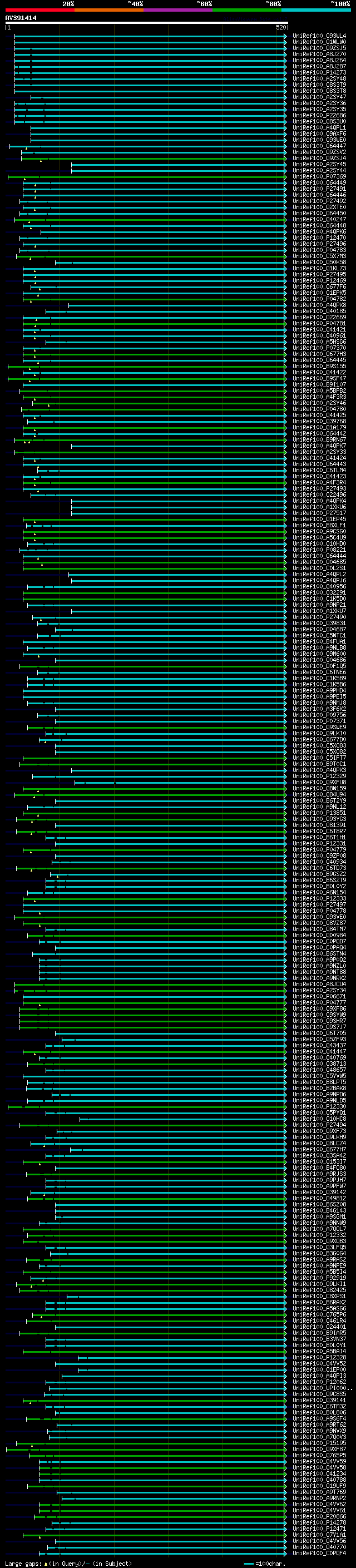The width and height of the screenshot is (356, 1568).
Task: Select label UniRef100_P04781
Action: pos(319,323)
